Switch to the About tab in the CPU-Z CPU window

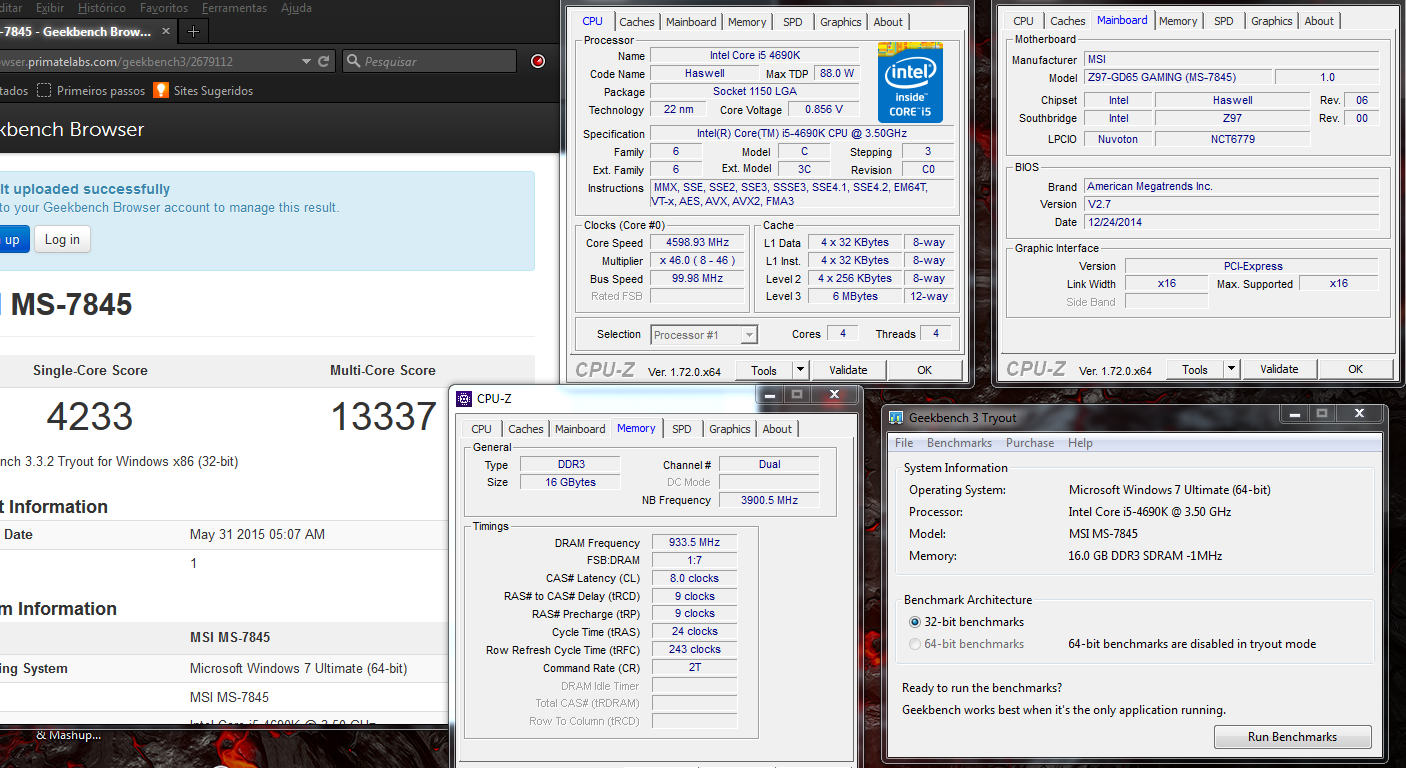pyautogui.click(x=888, y=22)
